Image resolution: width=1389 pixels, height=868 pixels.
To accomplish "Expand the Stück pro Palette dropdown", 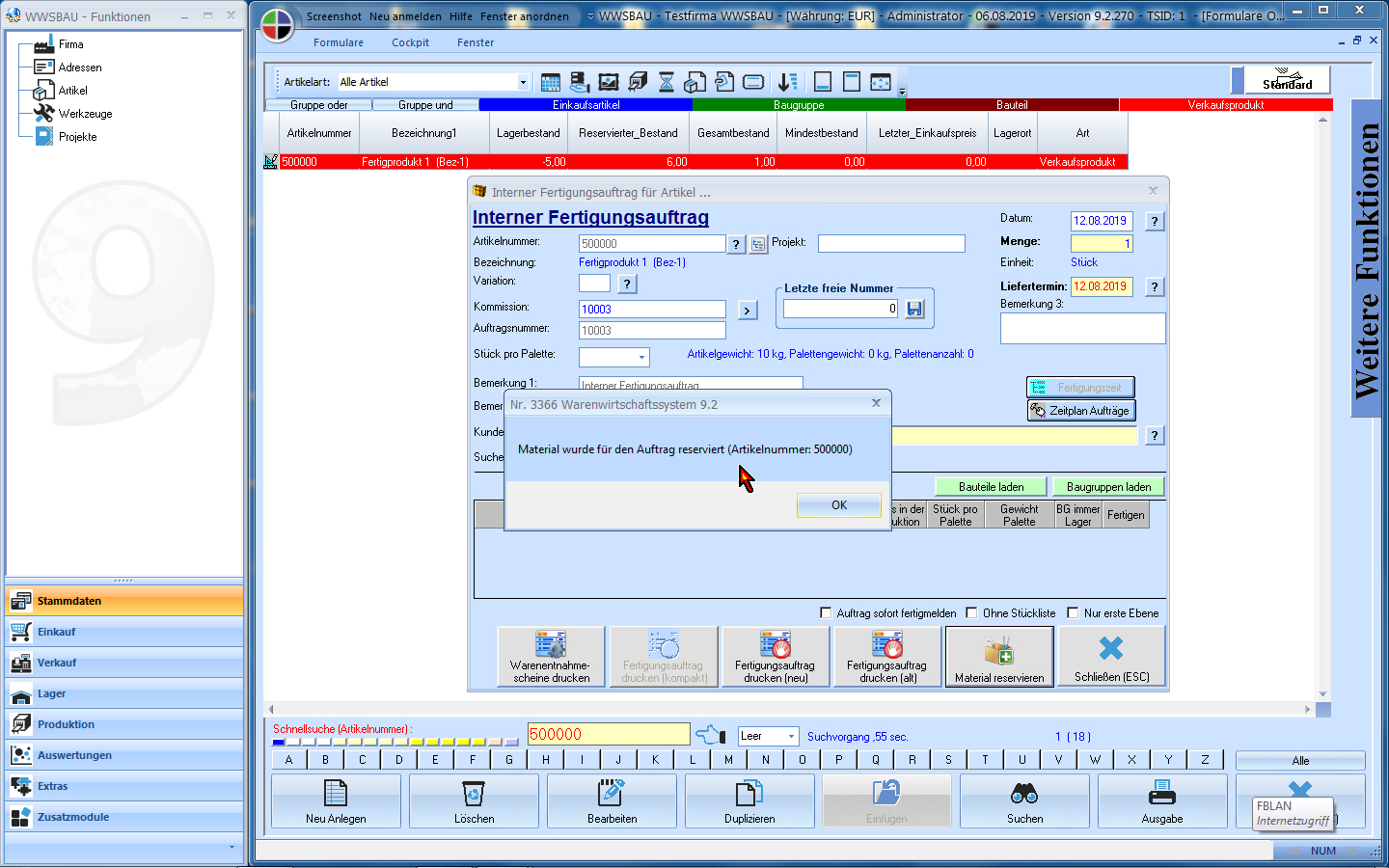I will (x=642, y=358).
